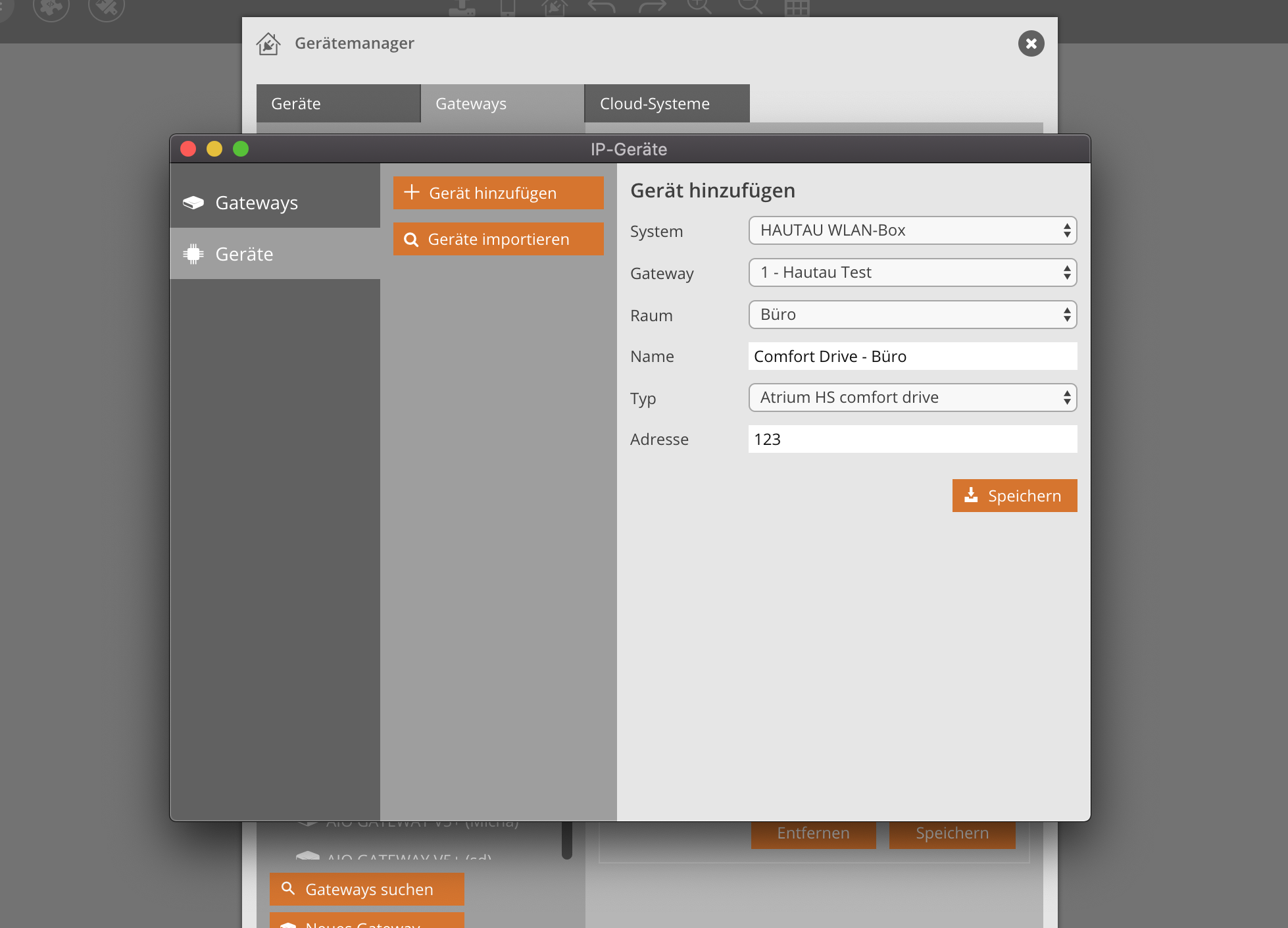Click the undo arrow in the top toolbar
The width and height of the screenshot is (1288, 928).
click(601, 7)
